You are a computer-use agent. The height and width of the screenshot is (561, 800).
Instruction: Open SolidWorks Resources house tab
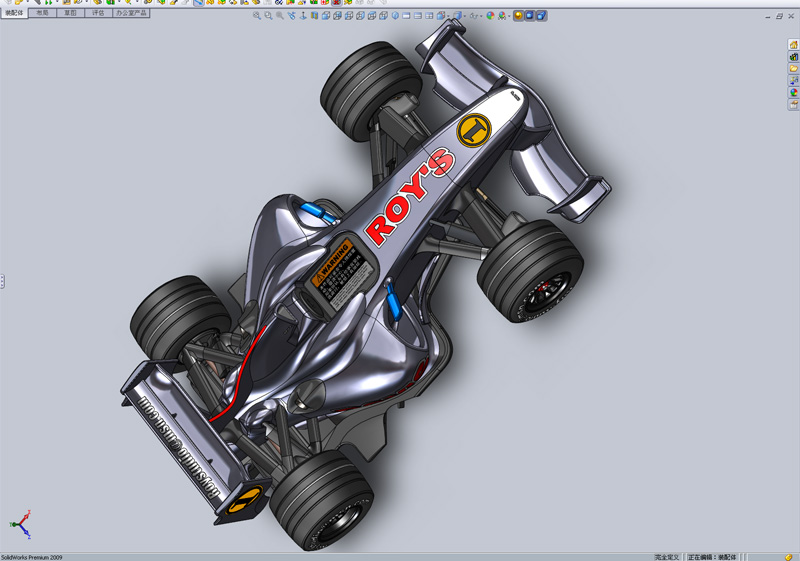point(793,45)
